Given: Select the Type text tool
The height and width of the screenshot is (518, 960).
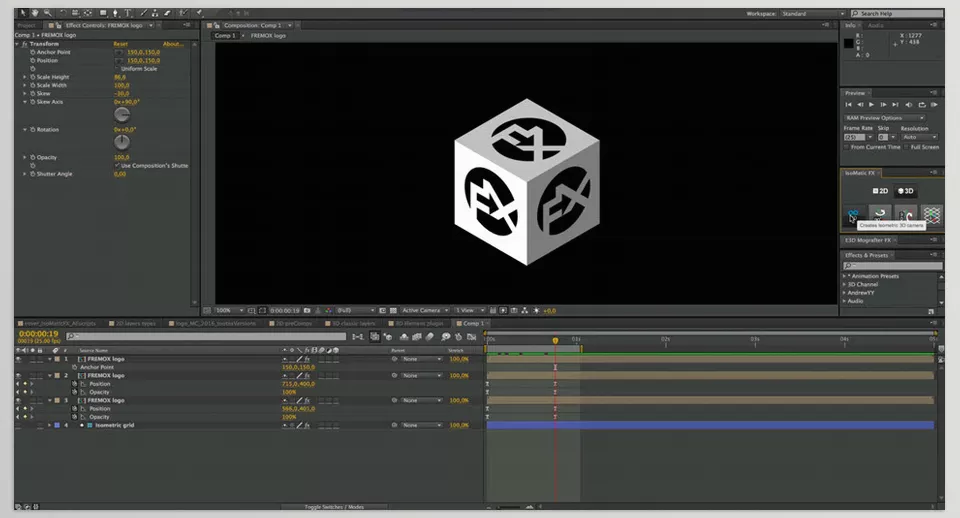Looking at the screenshot, I should coord(128,13).
